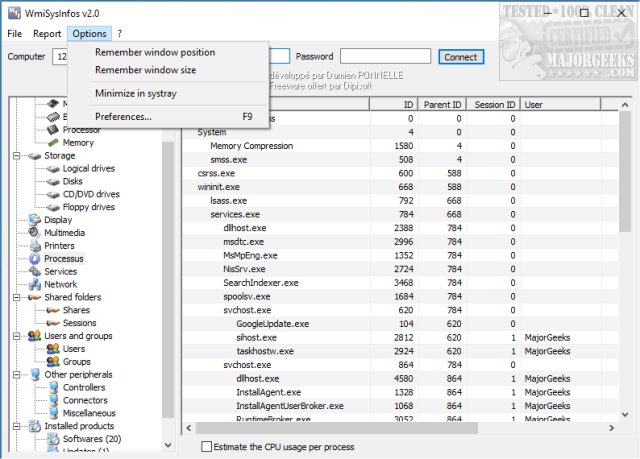This screenshot has height=459, width=640.
Task: Click the tree panel scroll-down arrow
Action: pos(168,445)
